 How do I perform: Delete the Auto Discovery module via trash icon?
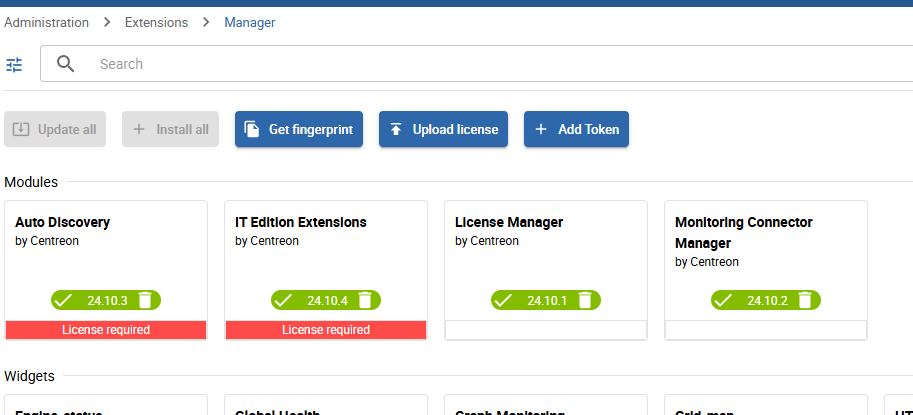tap(145, 300)
